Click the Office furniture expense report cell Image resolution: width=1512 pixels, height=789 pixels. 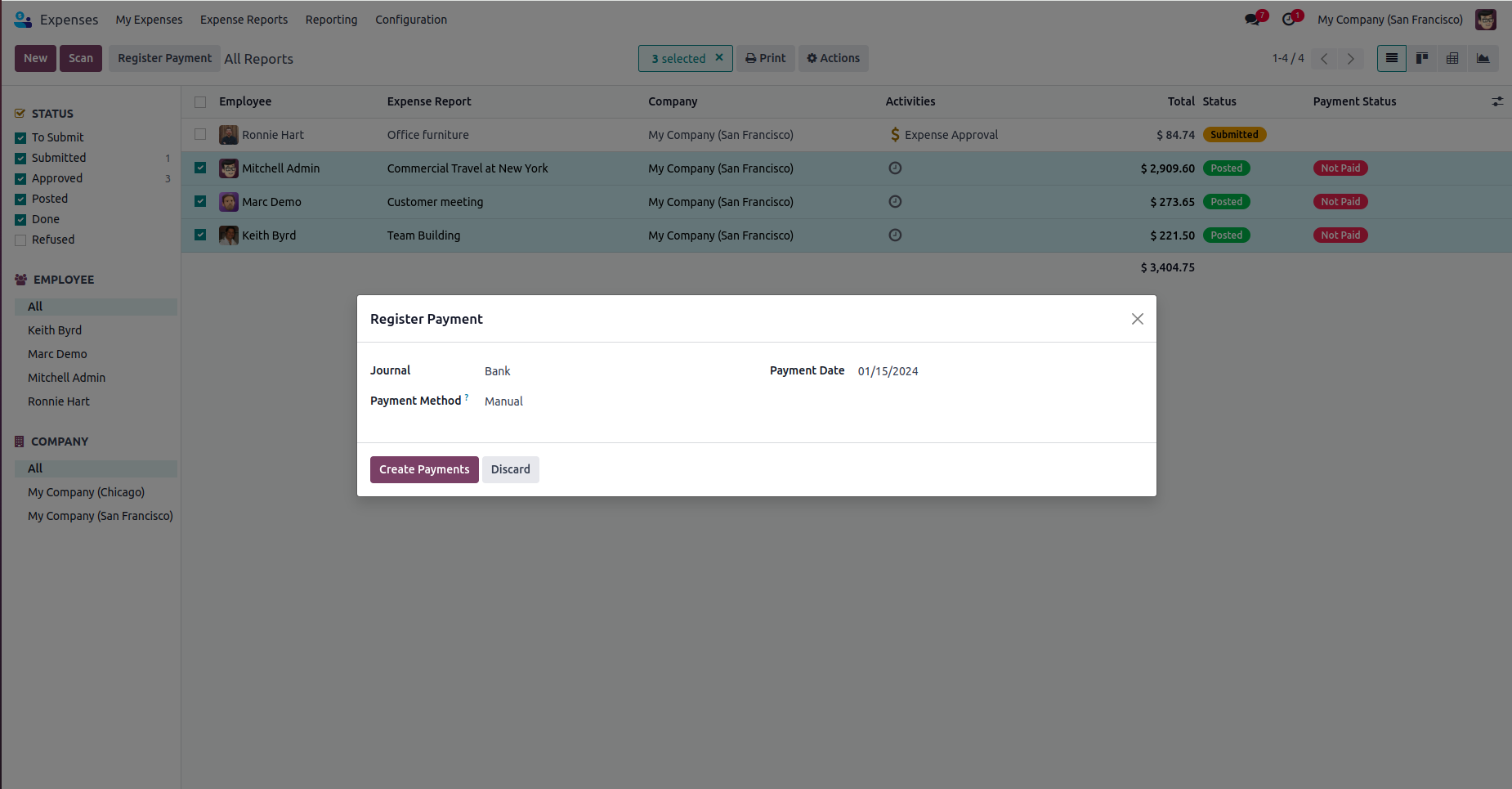click(x=428, y=135)
